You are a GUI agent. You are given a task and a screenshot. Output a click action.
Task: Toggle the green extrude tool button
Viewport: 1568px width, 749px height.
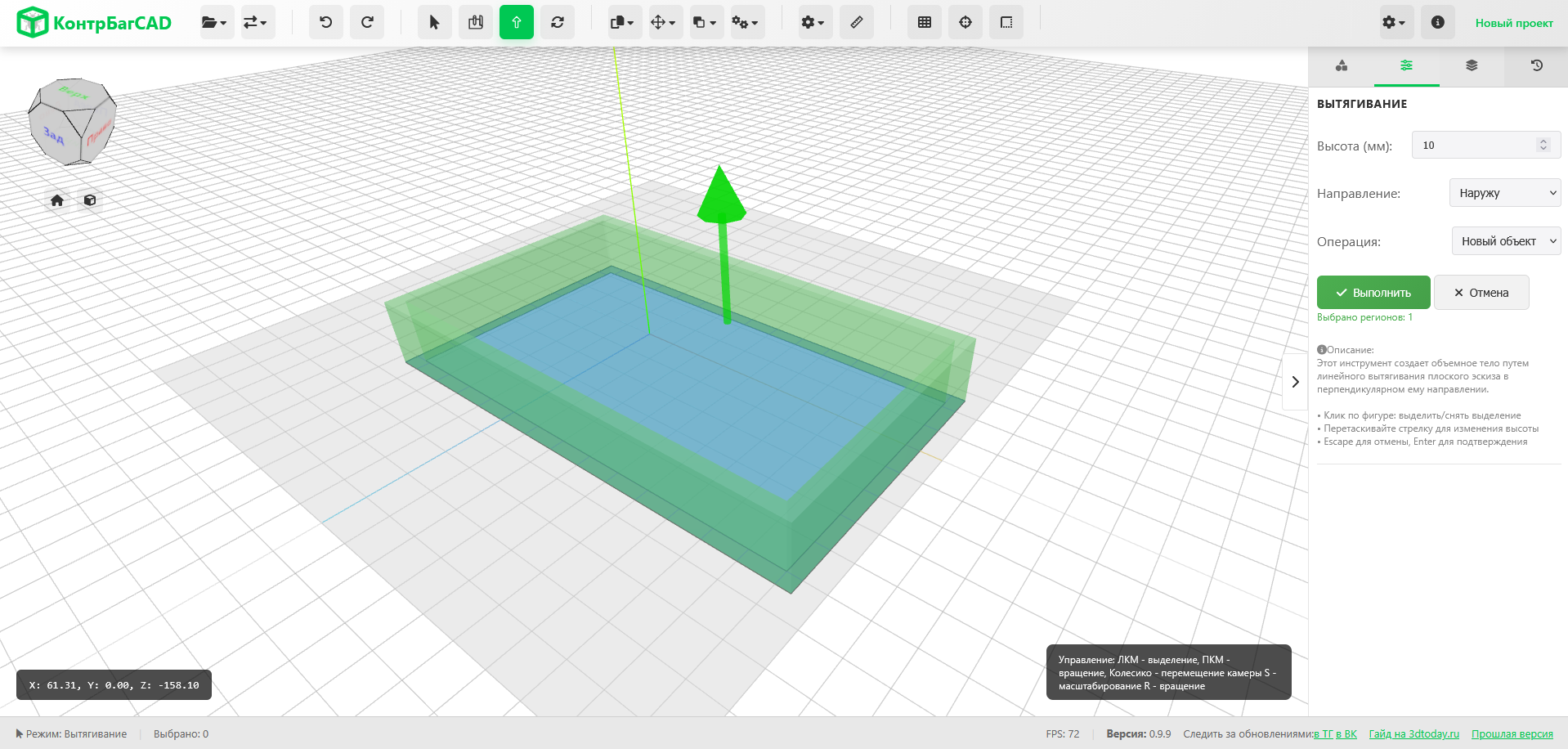[517, 22]
